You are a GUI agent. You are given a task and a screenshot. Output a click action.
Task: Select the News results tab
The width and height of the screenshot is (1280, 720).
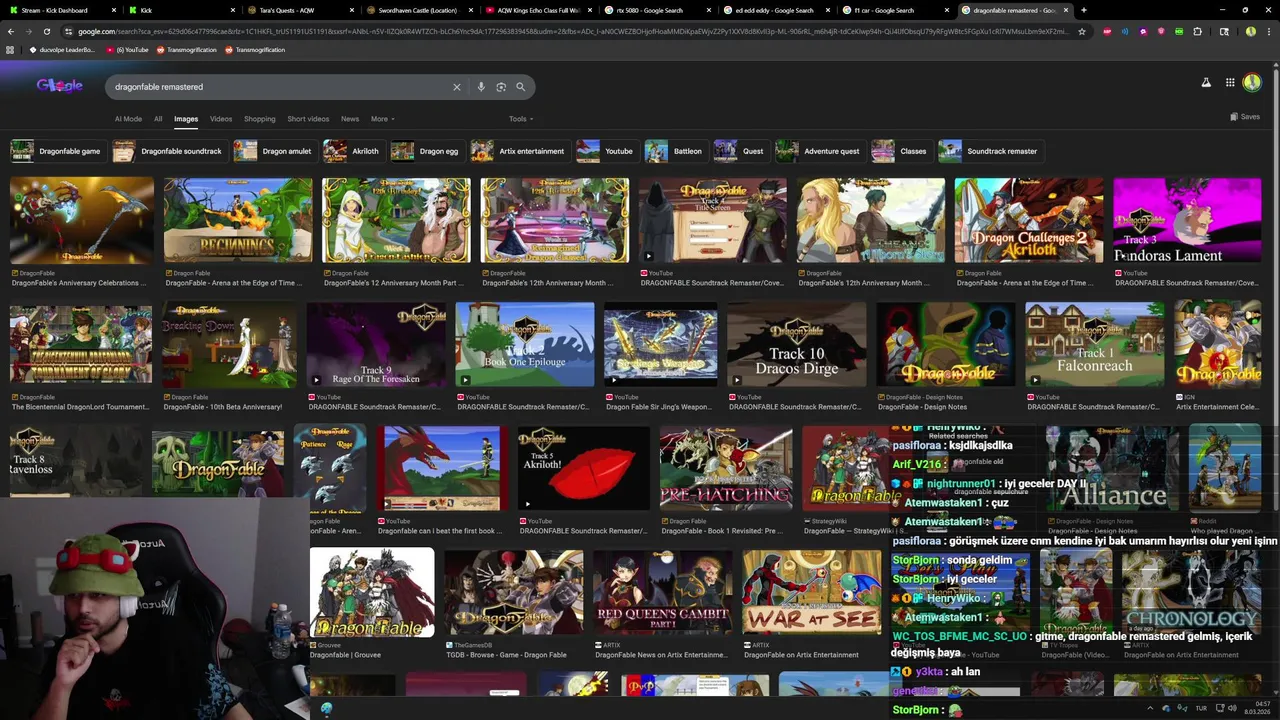[x=350, y=119]
